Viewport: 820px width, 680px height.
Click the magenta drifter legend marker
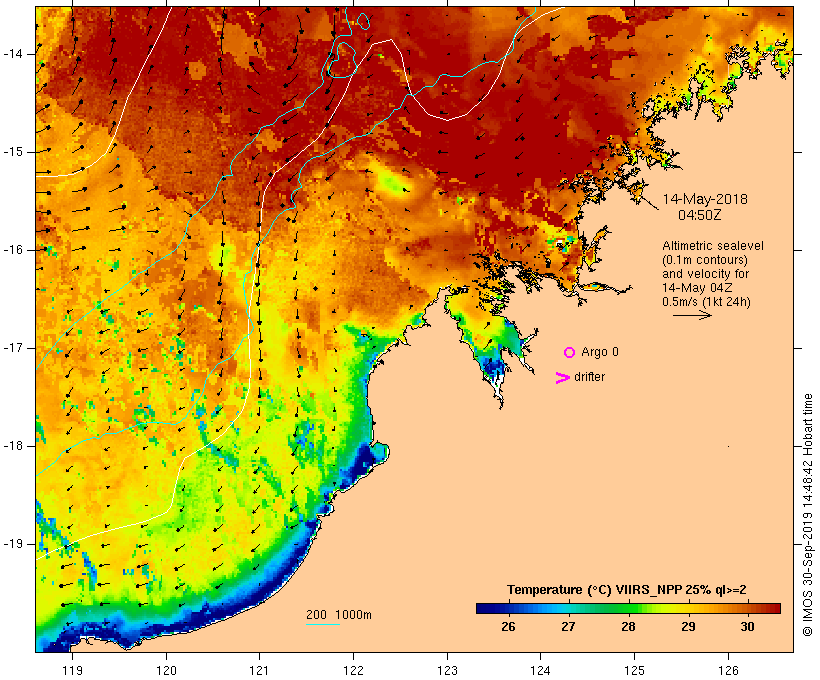[x=562, y=378]
